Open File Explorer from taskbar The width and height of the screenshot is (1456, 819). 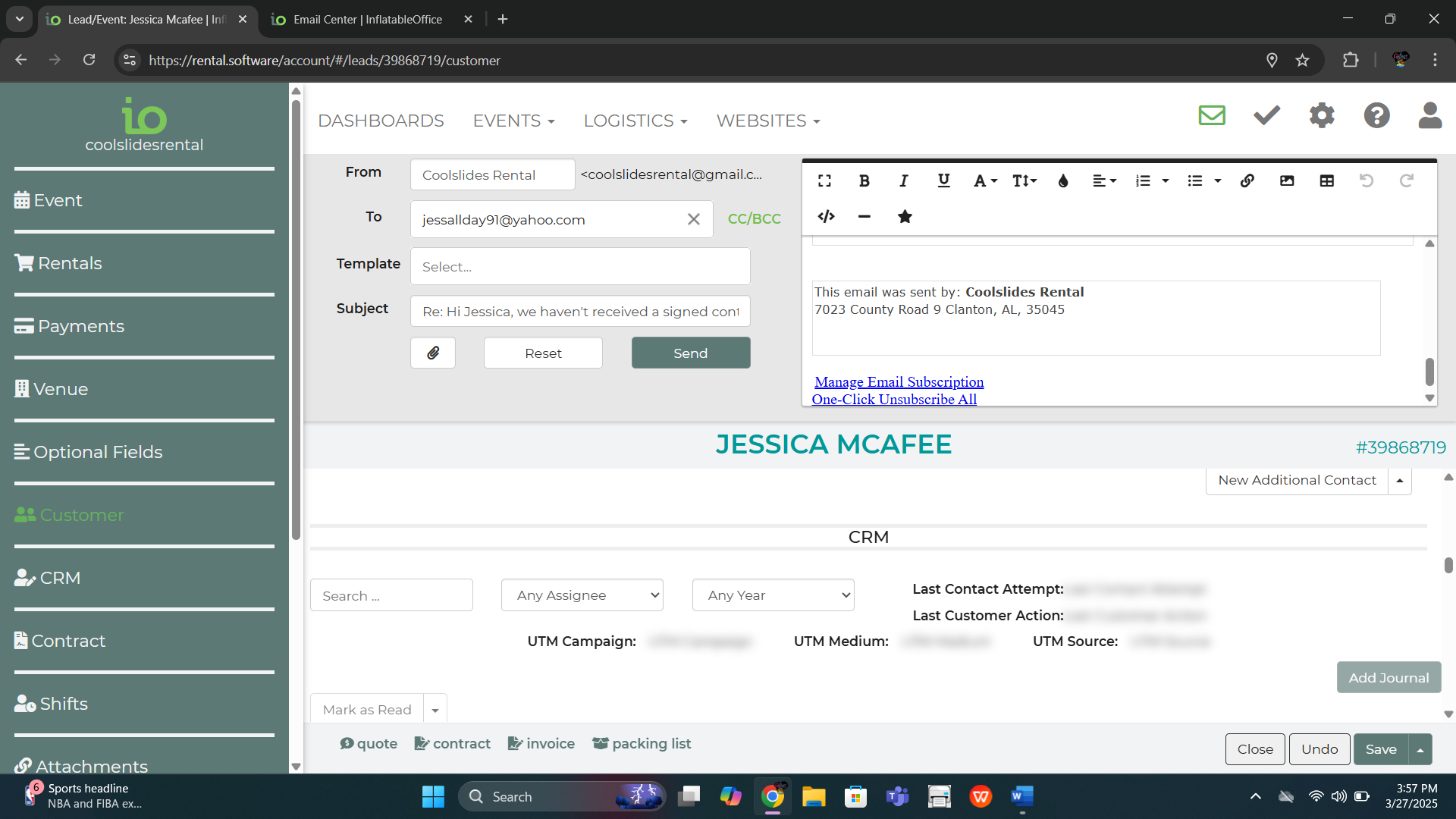point(814,797)
